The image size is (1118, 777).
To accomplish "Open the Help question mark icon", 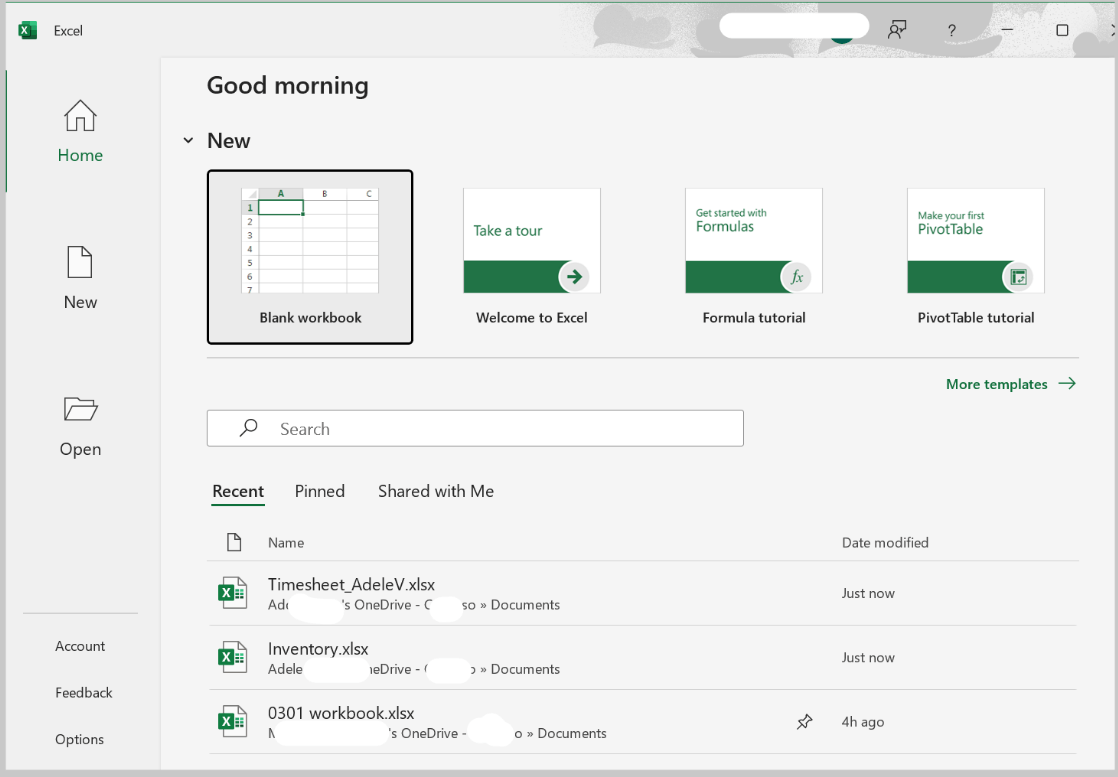I will point(951,31).
